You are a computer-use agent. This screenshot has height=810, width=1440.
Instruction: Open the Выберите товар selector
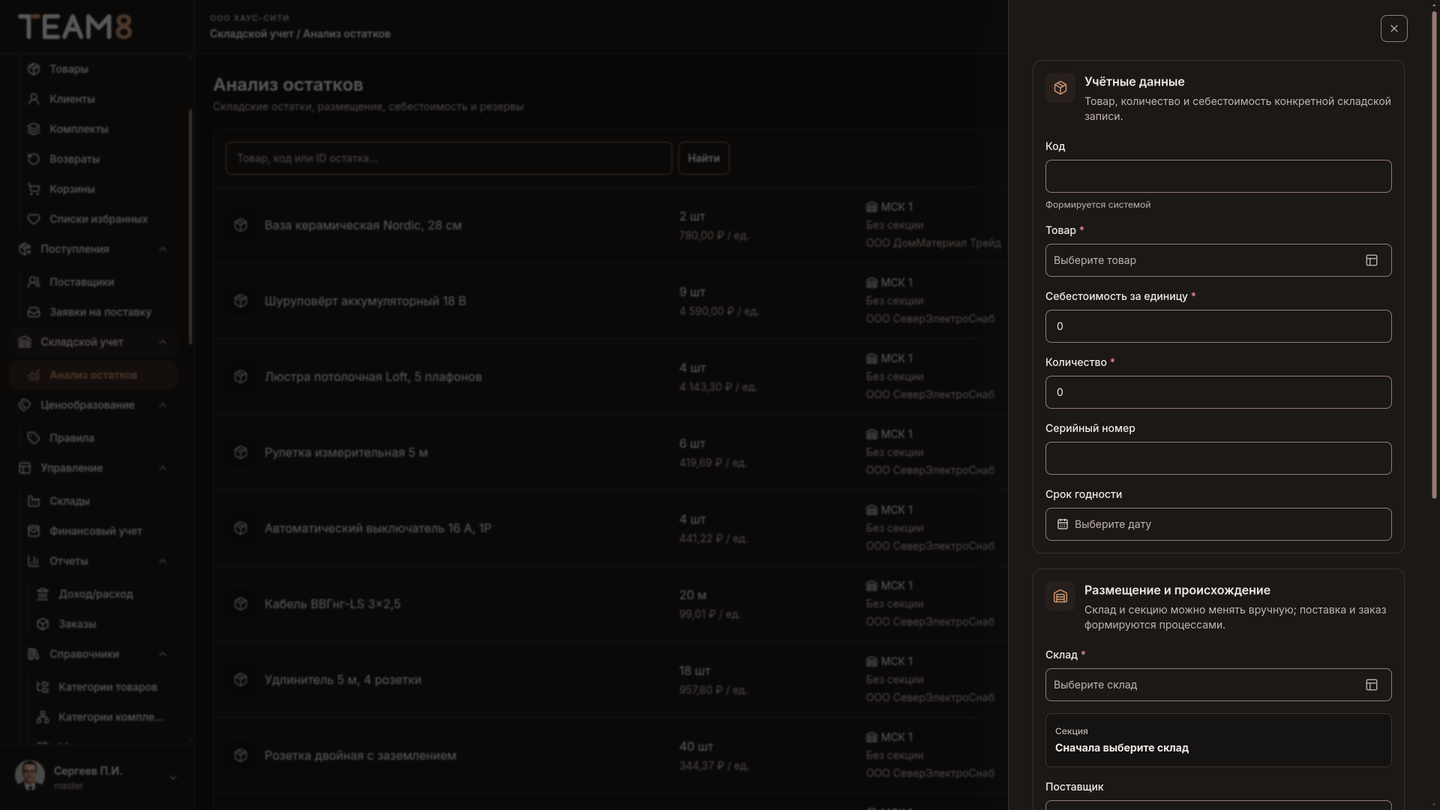click(1218, 260)
